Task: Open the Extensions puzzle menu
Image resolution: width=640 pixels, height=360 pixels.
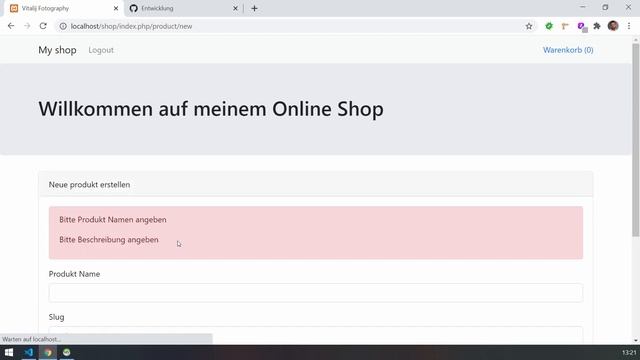Action: [597, 26]
